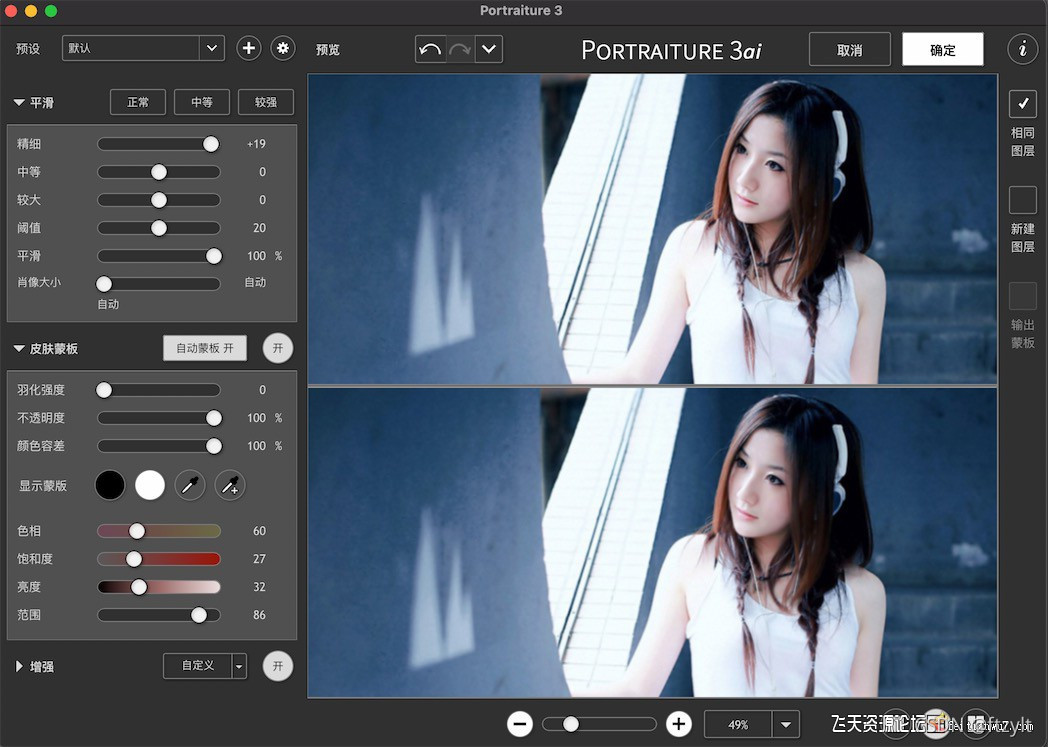Click the 预览 preview label

[328, 49]
